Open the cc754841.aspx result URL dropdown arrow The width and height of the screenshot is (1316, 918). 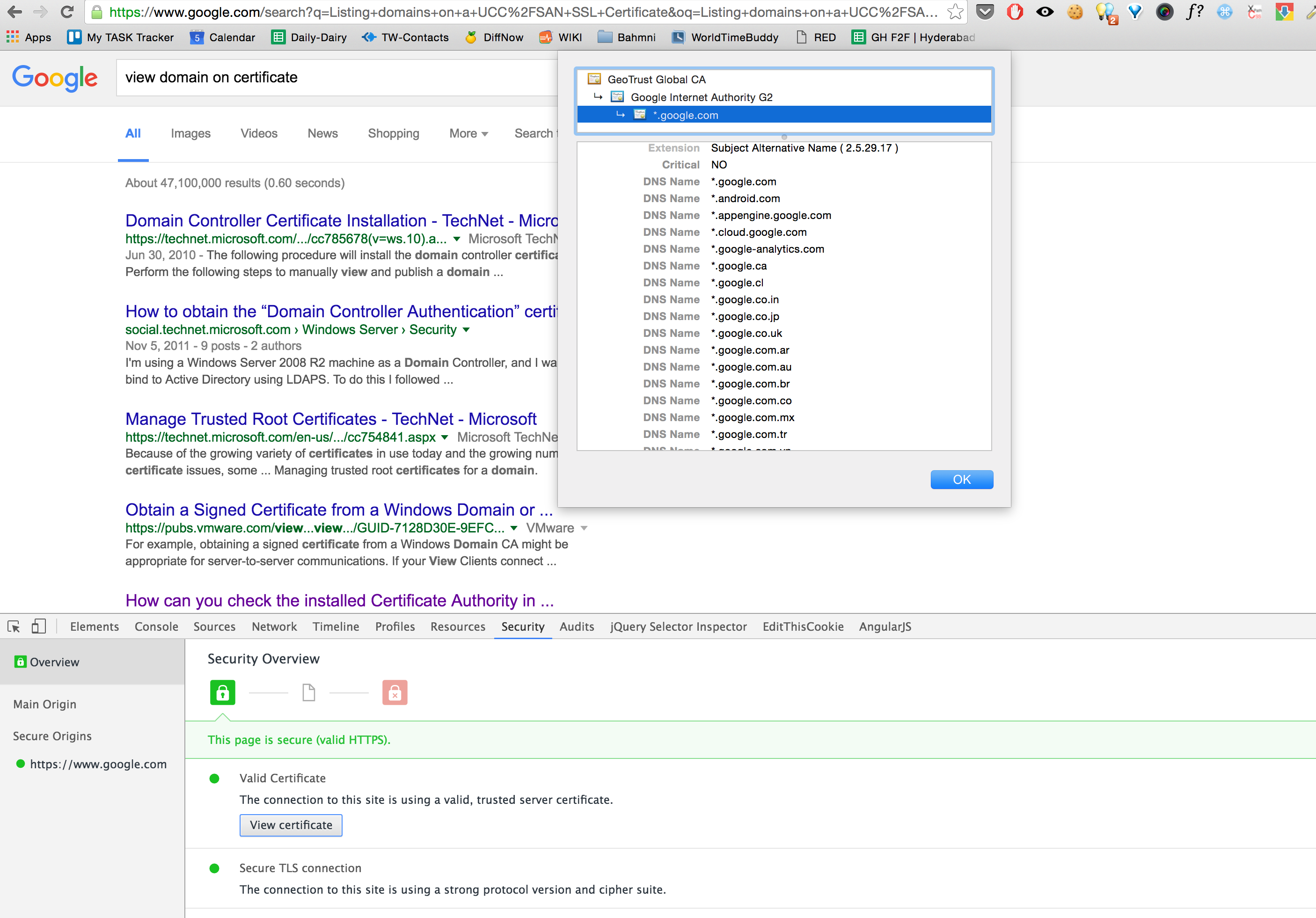[444, 437]
